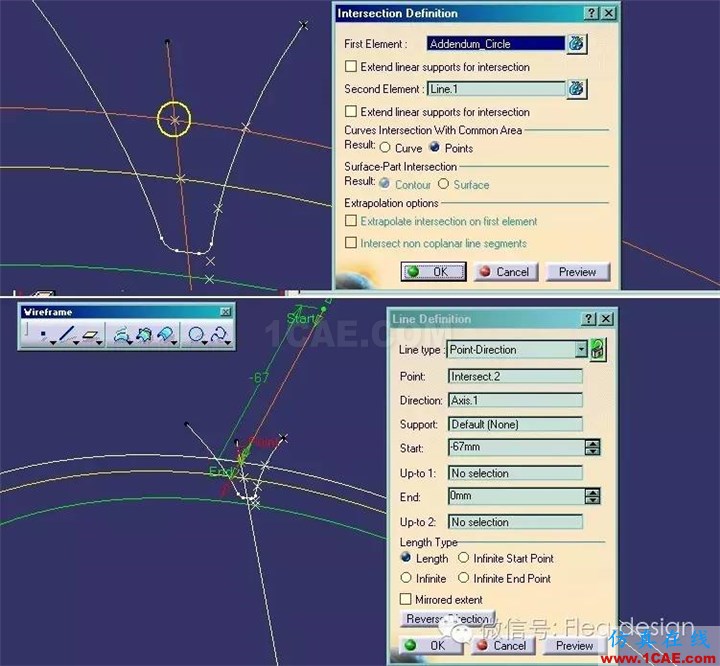Open the Line type dropdown
This screenshot has width=720, height=666.
[581, 350]
